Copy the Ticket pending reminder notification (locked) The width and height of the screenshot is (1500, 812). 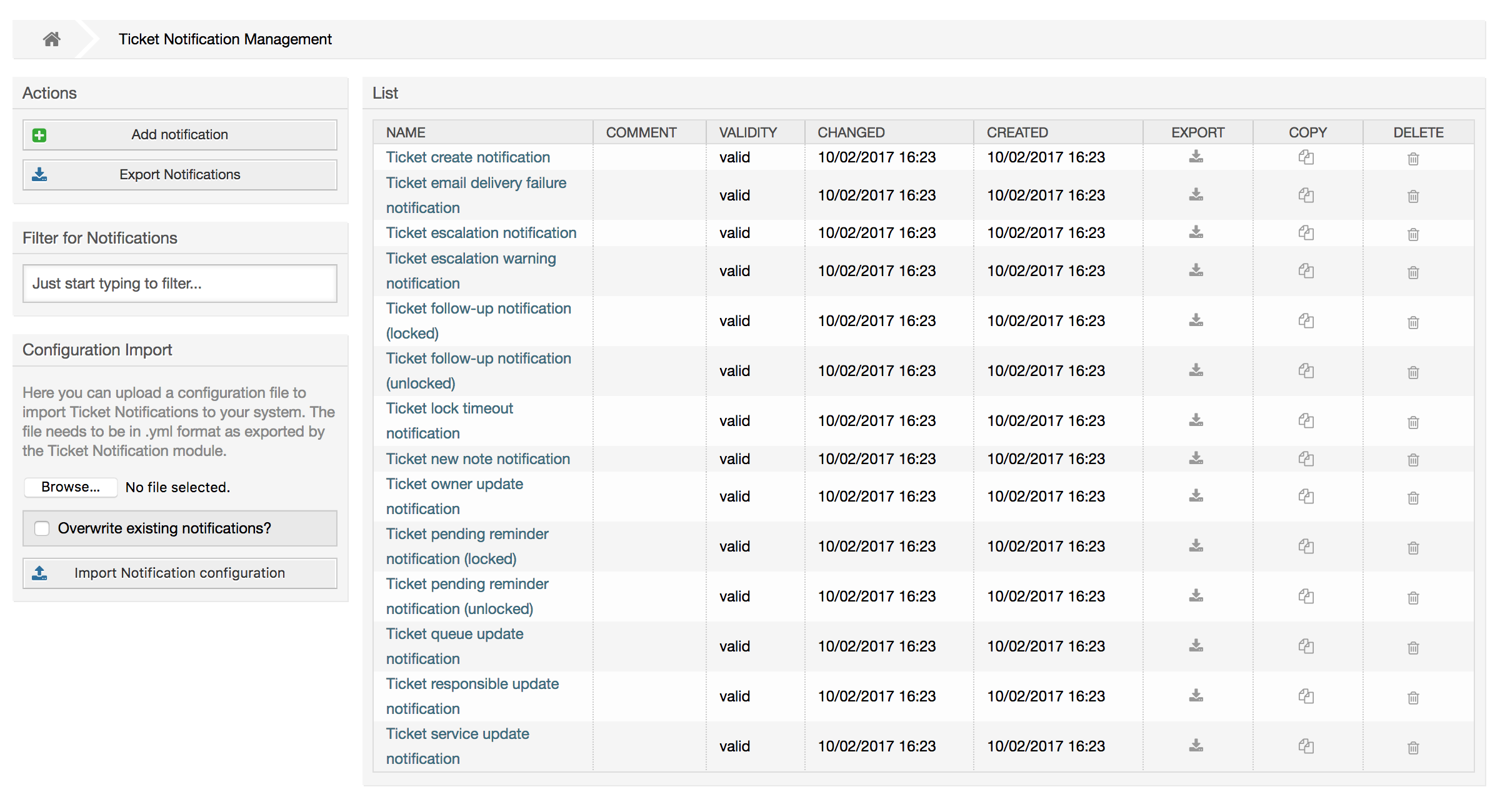[x=1306, y=547]
